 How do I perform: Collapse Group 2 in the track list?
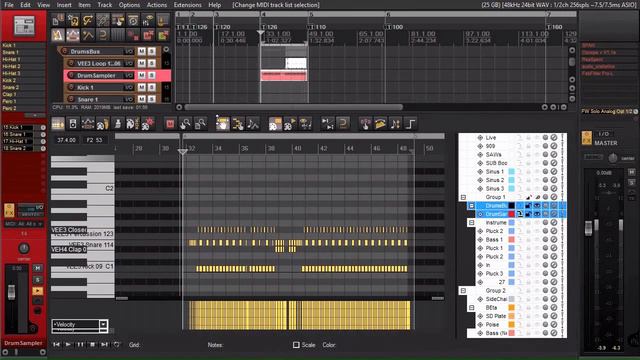pyautogui.click(x=463, y=291)
